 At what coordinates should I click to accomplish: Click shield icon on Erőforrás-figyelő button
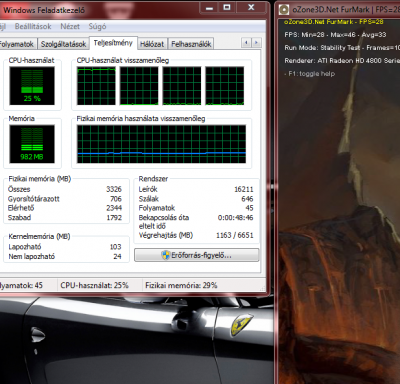tap(166, 255)
